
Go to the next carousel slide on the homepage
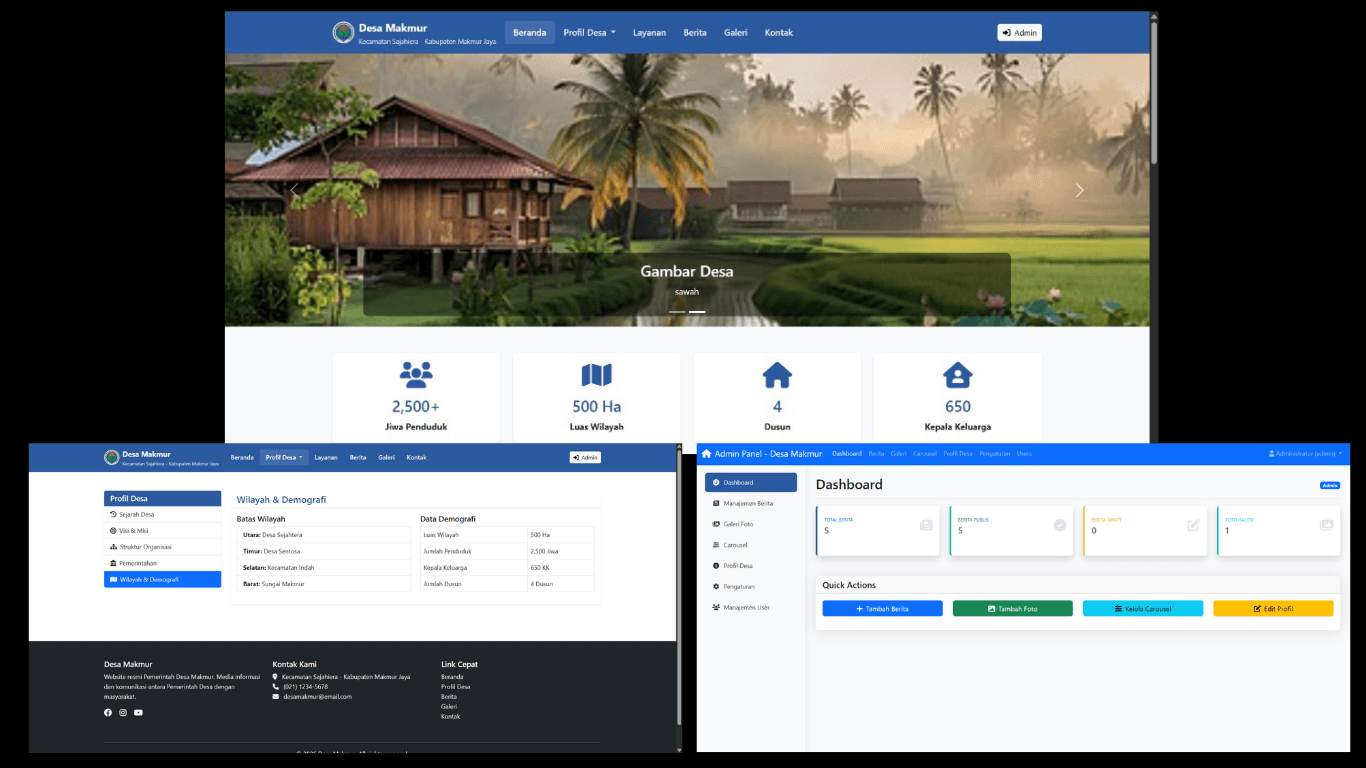tap(1079, 190)
